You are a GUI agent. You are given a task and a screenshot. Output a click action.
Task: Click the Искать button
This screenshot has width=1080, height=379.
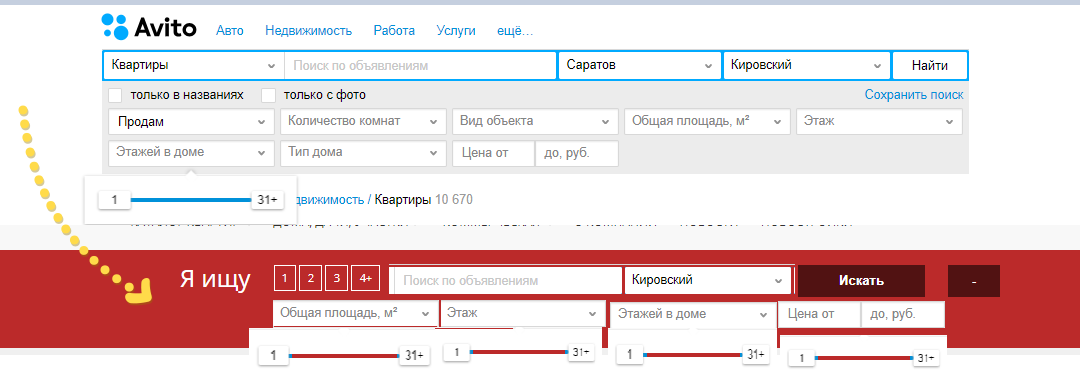[x=861, y=281]
